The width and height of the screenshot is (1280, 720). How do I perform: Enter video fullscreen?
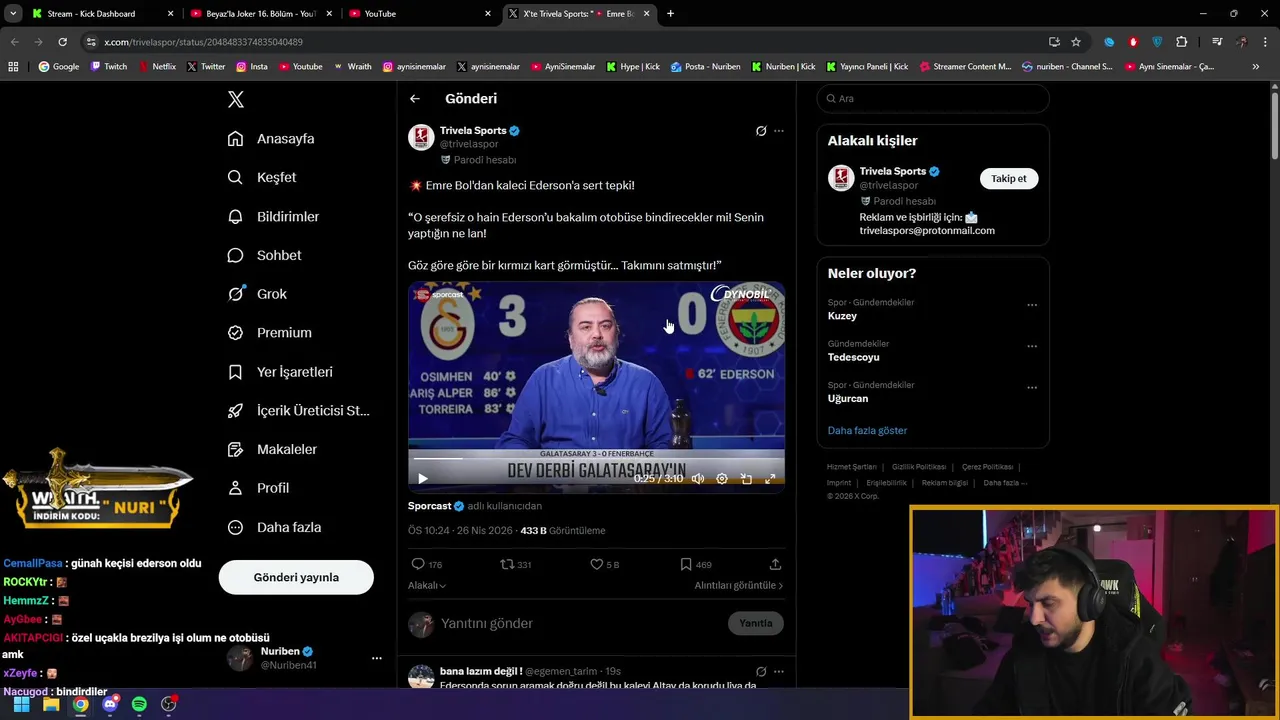point(770,479)
